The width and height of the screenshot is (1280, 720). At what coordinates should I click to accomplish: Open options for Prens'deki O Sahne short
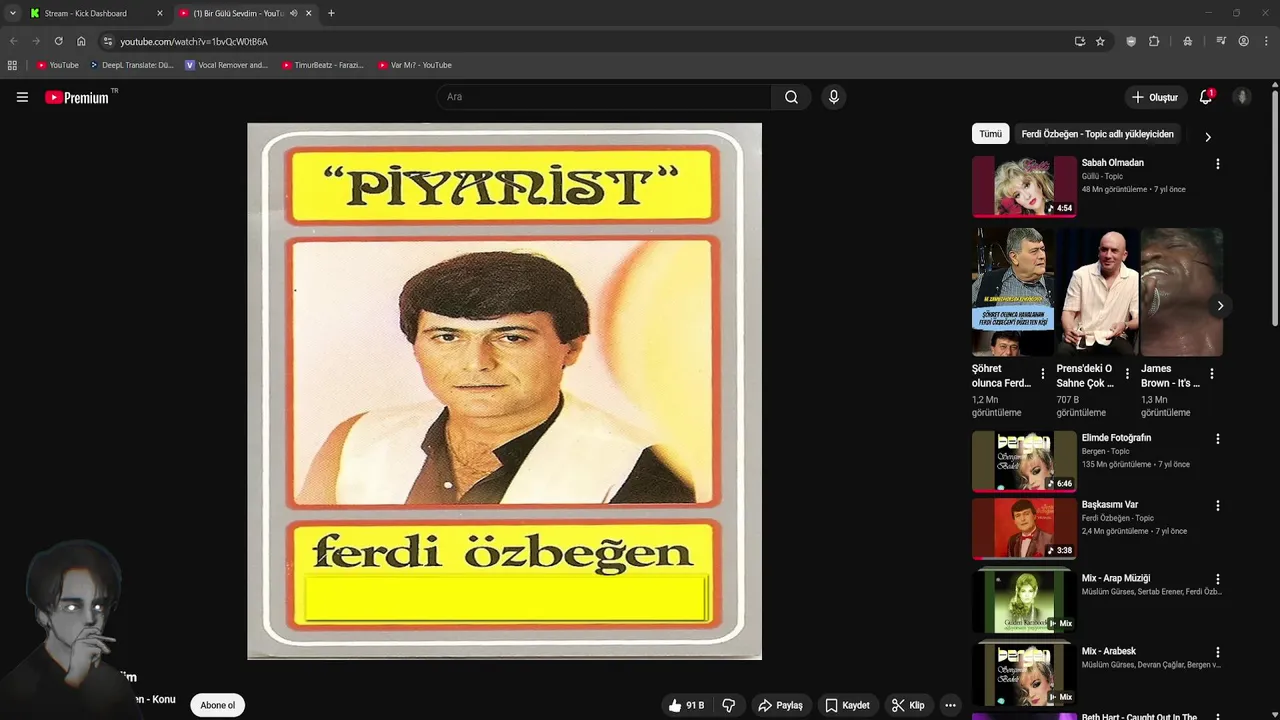click(1127, 374)
